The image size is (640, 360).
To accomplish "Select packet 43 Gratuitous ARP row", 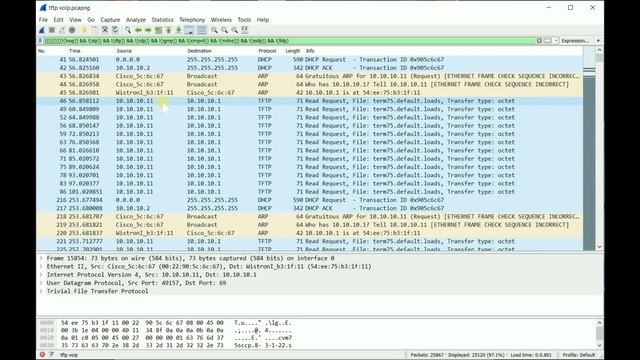I will (x=309, y=76).
